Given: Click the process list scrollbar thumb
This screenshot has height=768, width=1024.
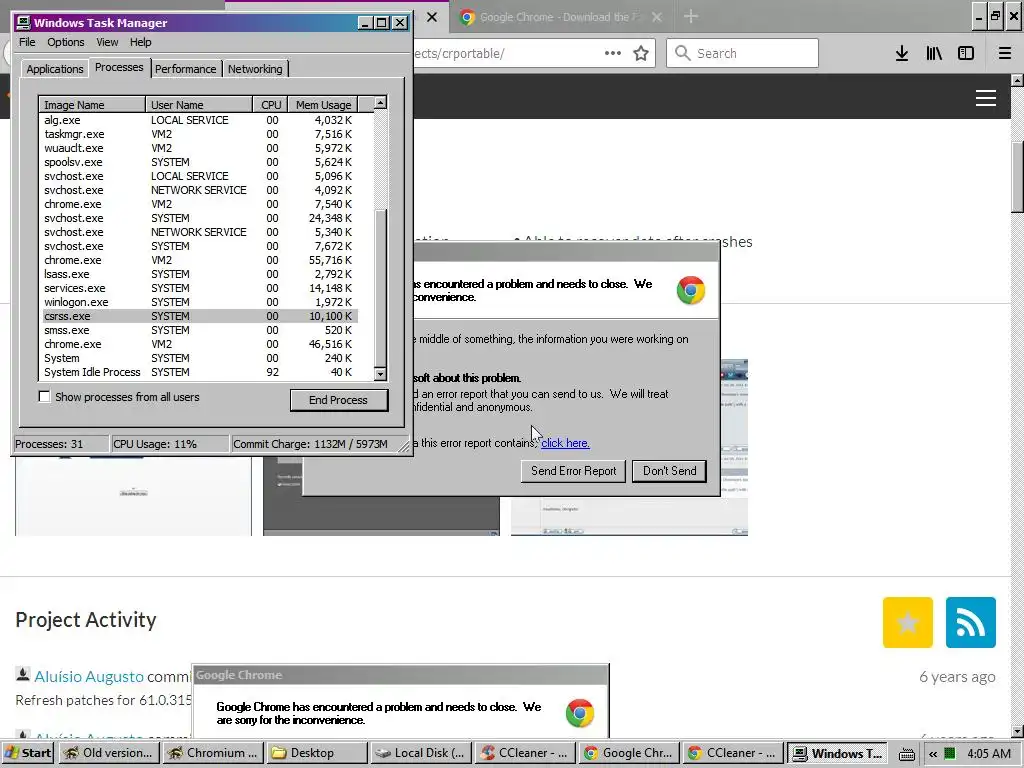Looking at the screenshot, I should (380, 287).
